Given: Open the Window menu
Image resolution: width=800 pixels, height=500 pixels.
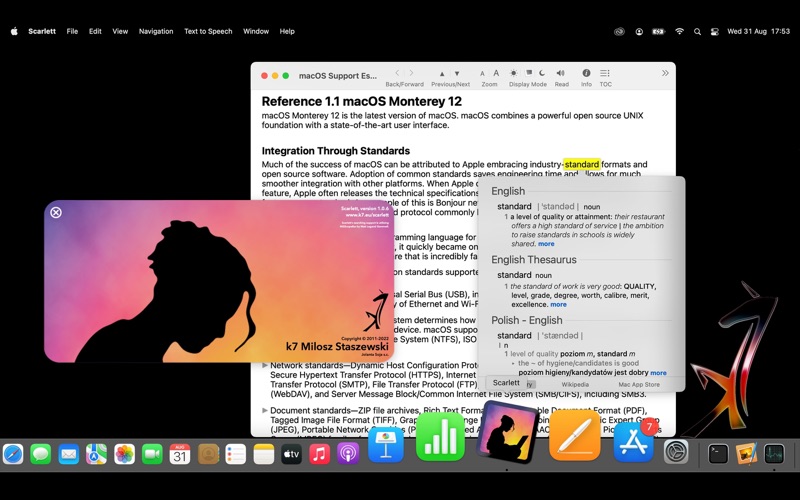Looking at the screenshot, I should (256, 31).
